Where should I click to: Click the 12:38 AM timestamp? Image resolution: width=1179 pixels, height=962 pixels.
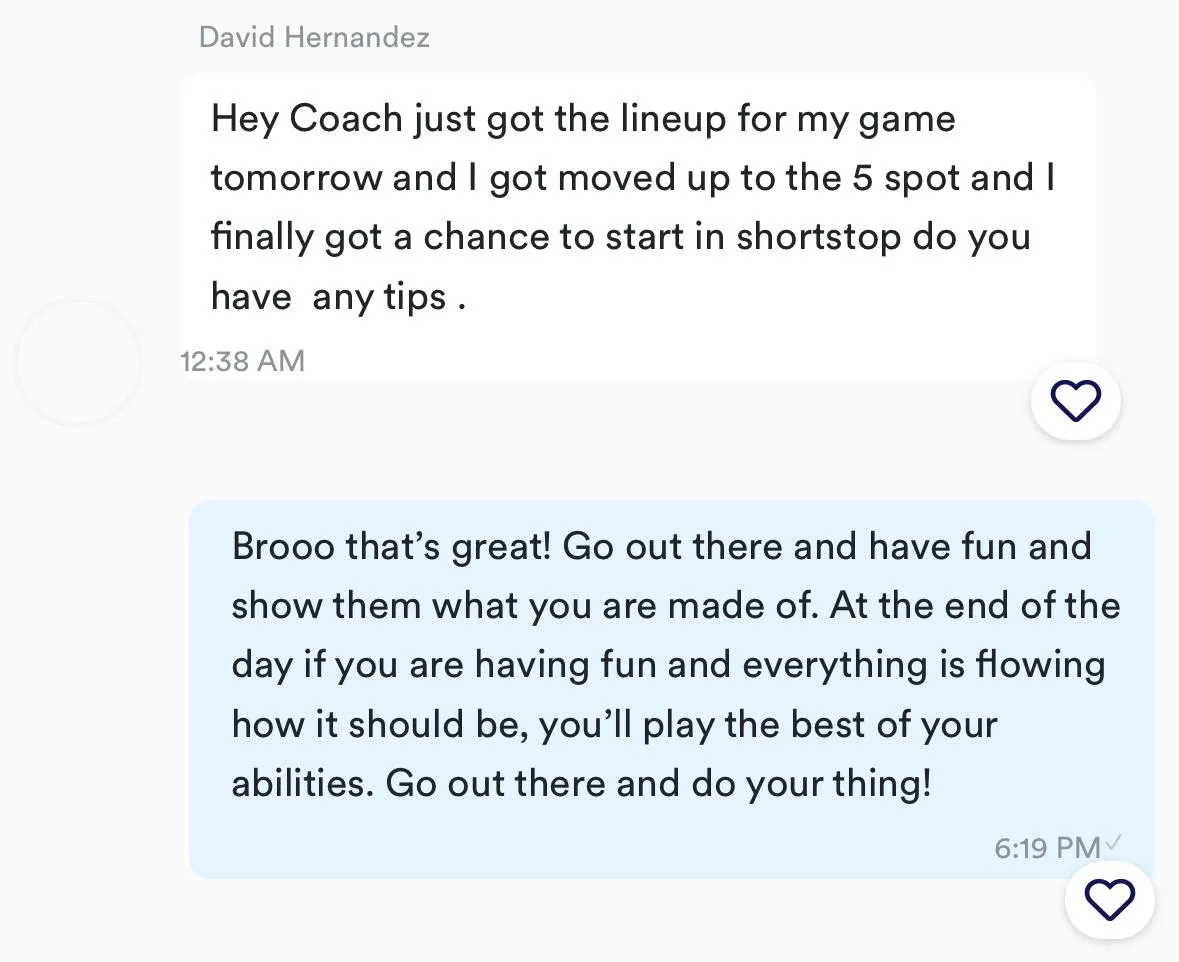[x=242, y=361]
